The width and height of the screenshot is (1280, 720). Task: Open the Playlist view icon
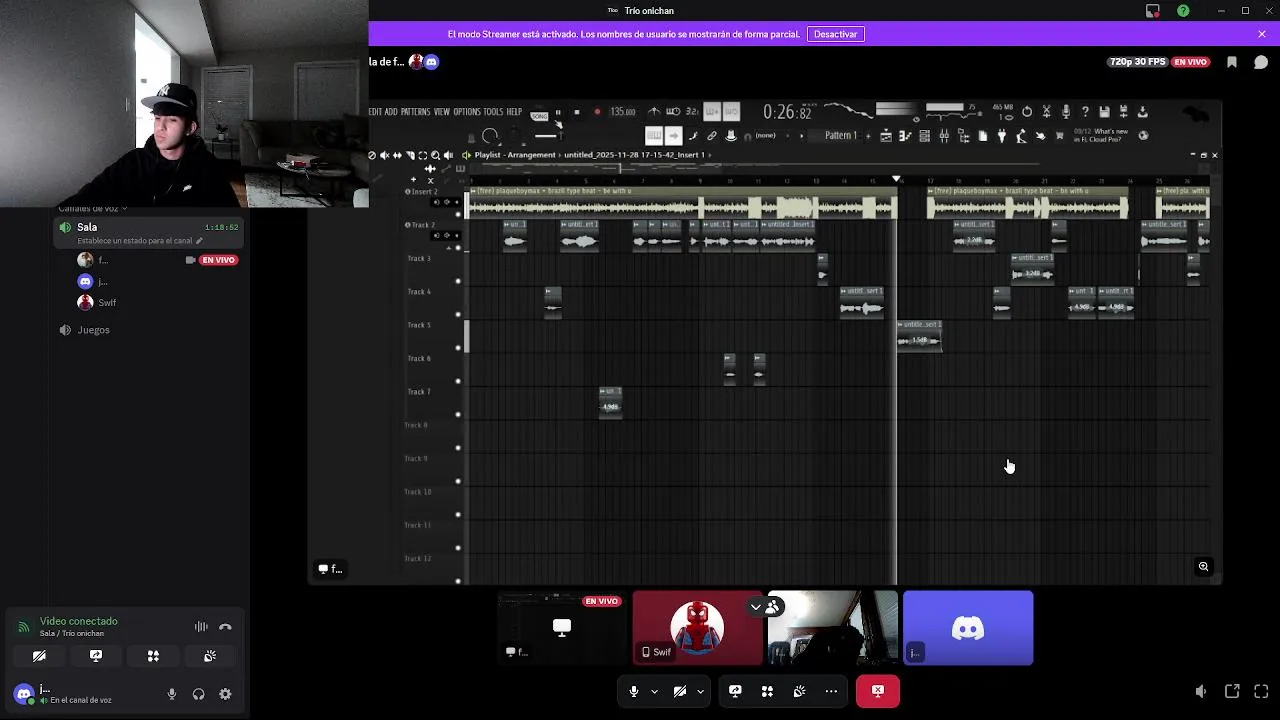click(886, 135)
